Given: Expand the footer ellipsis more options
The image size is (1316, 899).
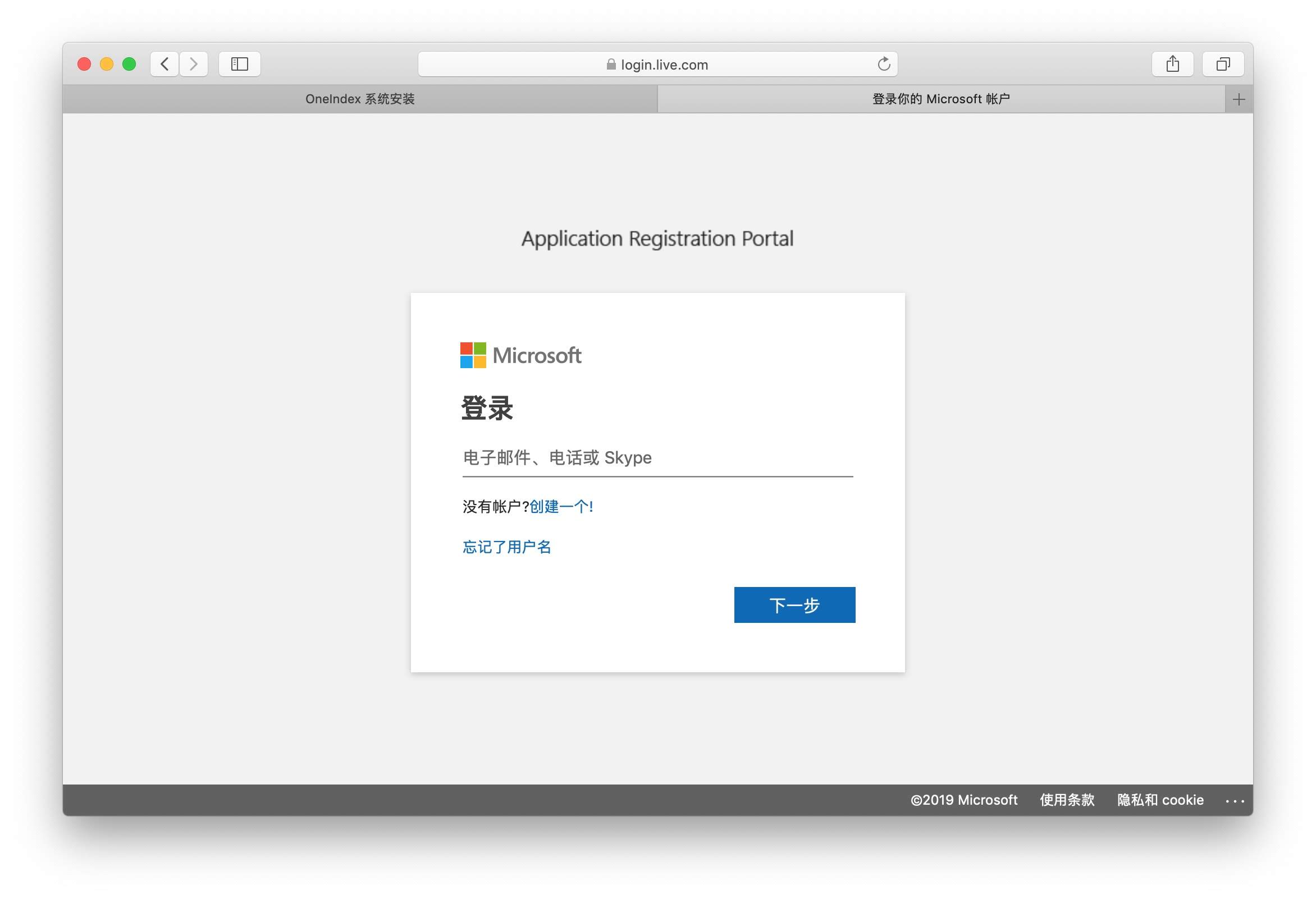Looking at the screenshot, I should [x=1235, y=800].
